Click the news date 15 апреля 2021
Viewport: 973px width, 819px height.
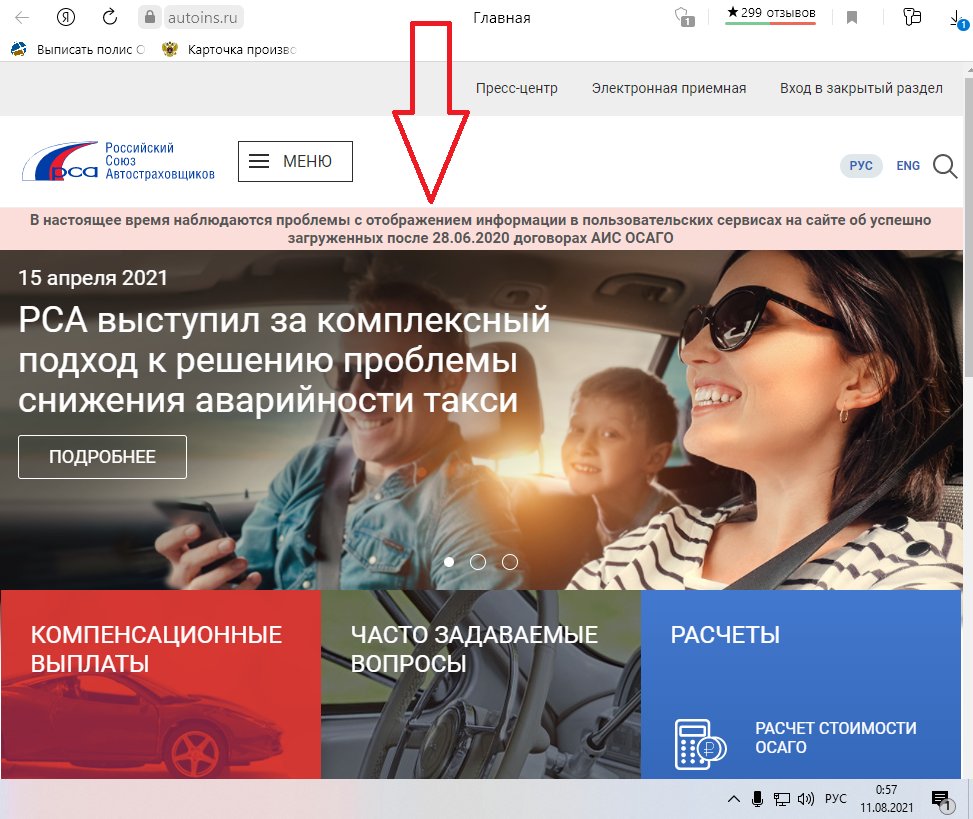[92, 277]
